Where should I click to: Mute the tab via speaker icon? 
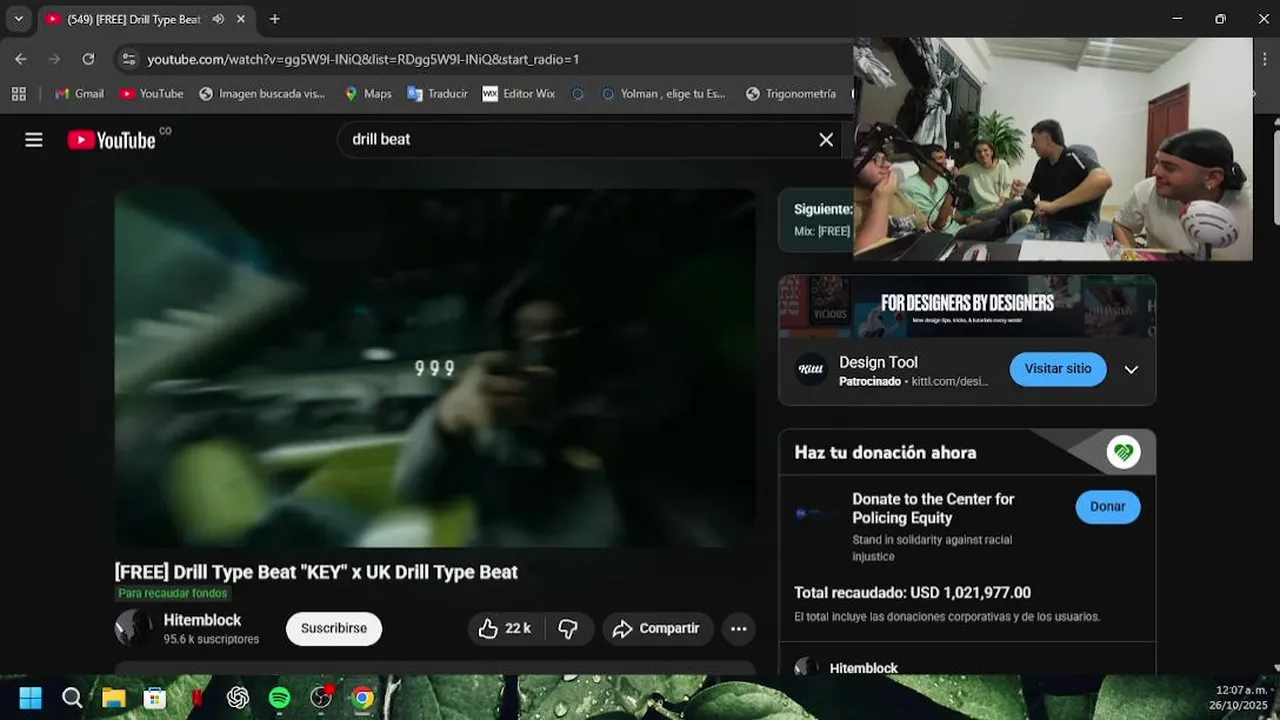[218, 19]
